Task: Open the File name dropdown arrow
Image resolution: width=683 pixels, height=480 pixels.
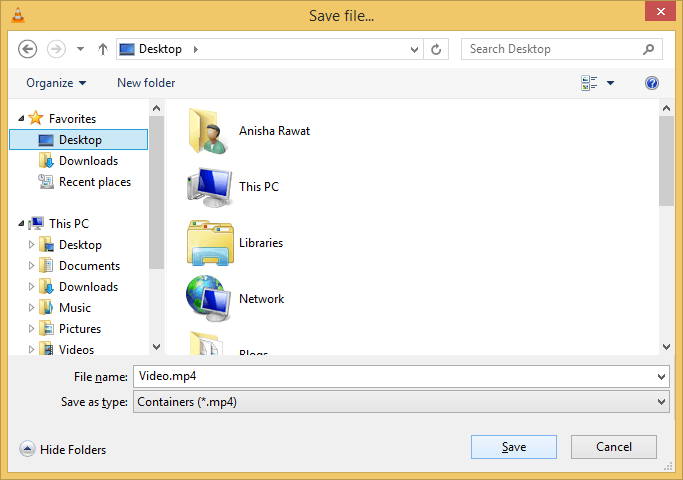Action: pos(661,377)
